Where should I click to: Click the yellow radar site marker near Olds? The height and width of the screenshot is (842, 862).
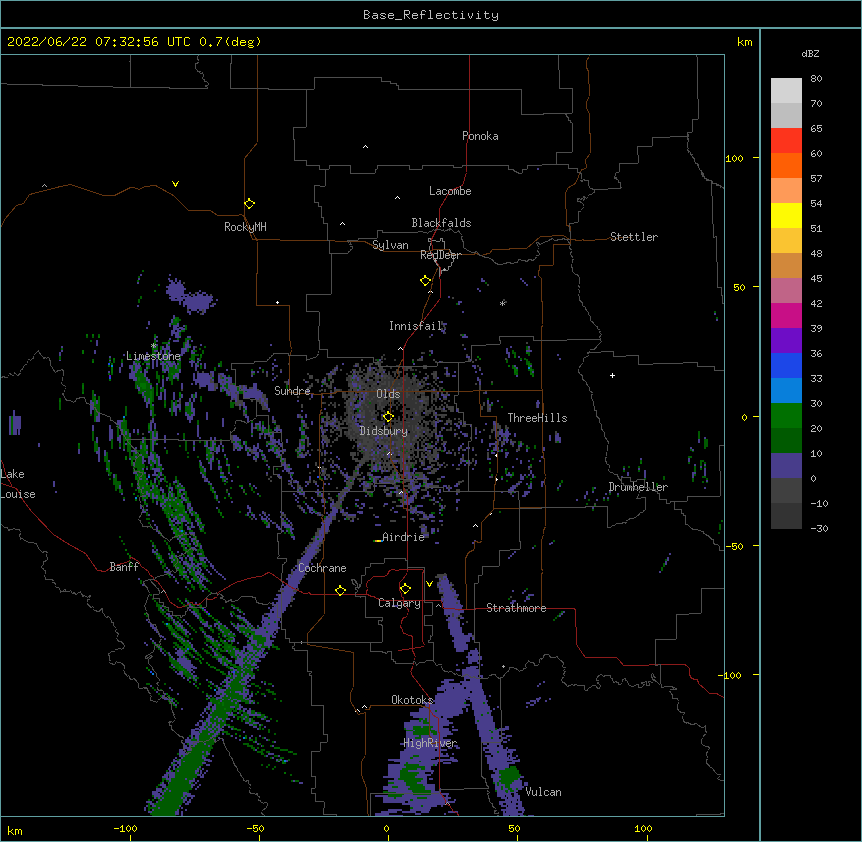388,416
